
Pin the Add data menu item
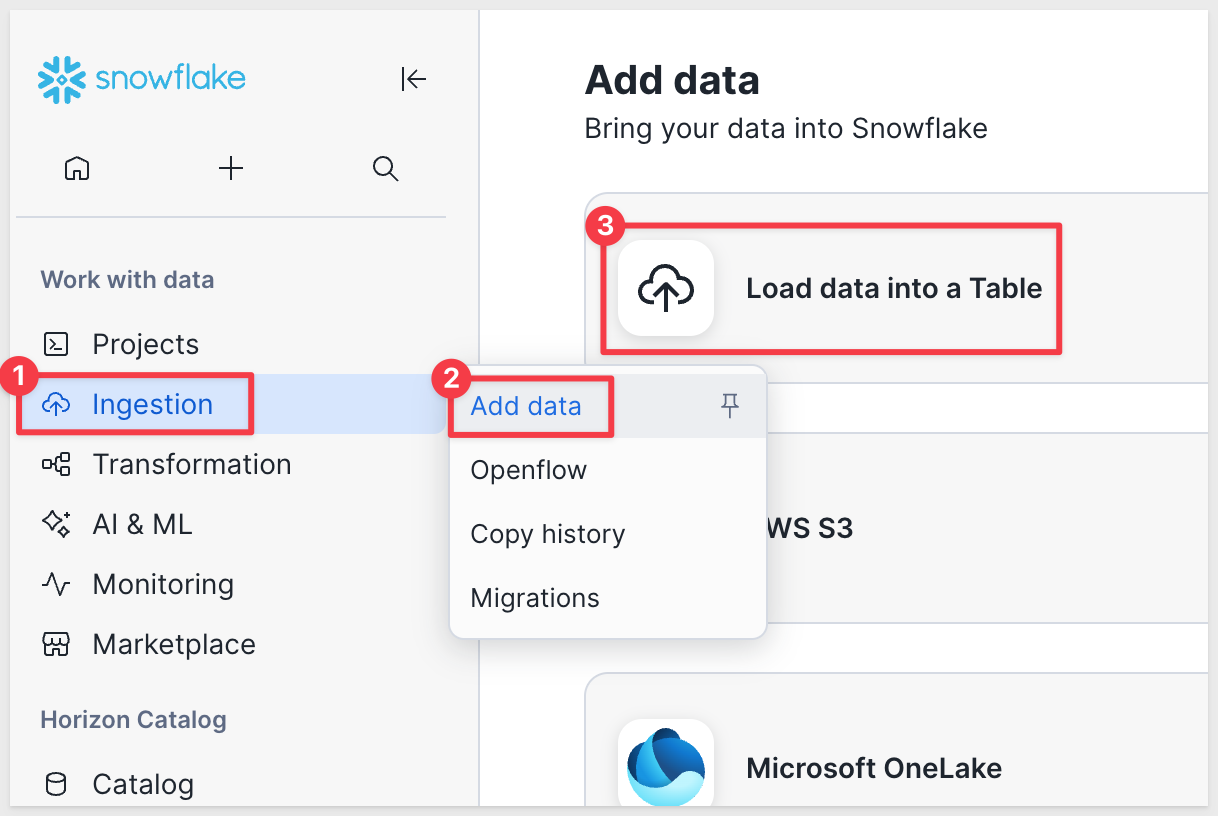pos(730,405)
